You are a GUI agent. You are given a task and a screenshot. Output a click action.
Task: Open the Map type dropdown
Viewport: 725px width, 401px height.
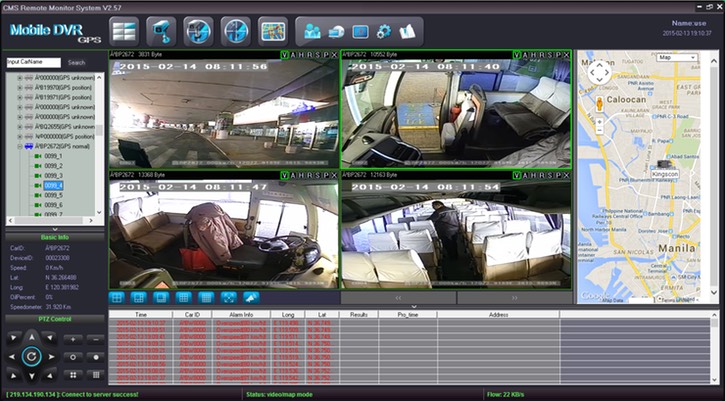[x=676, y=58]
